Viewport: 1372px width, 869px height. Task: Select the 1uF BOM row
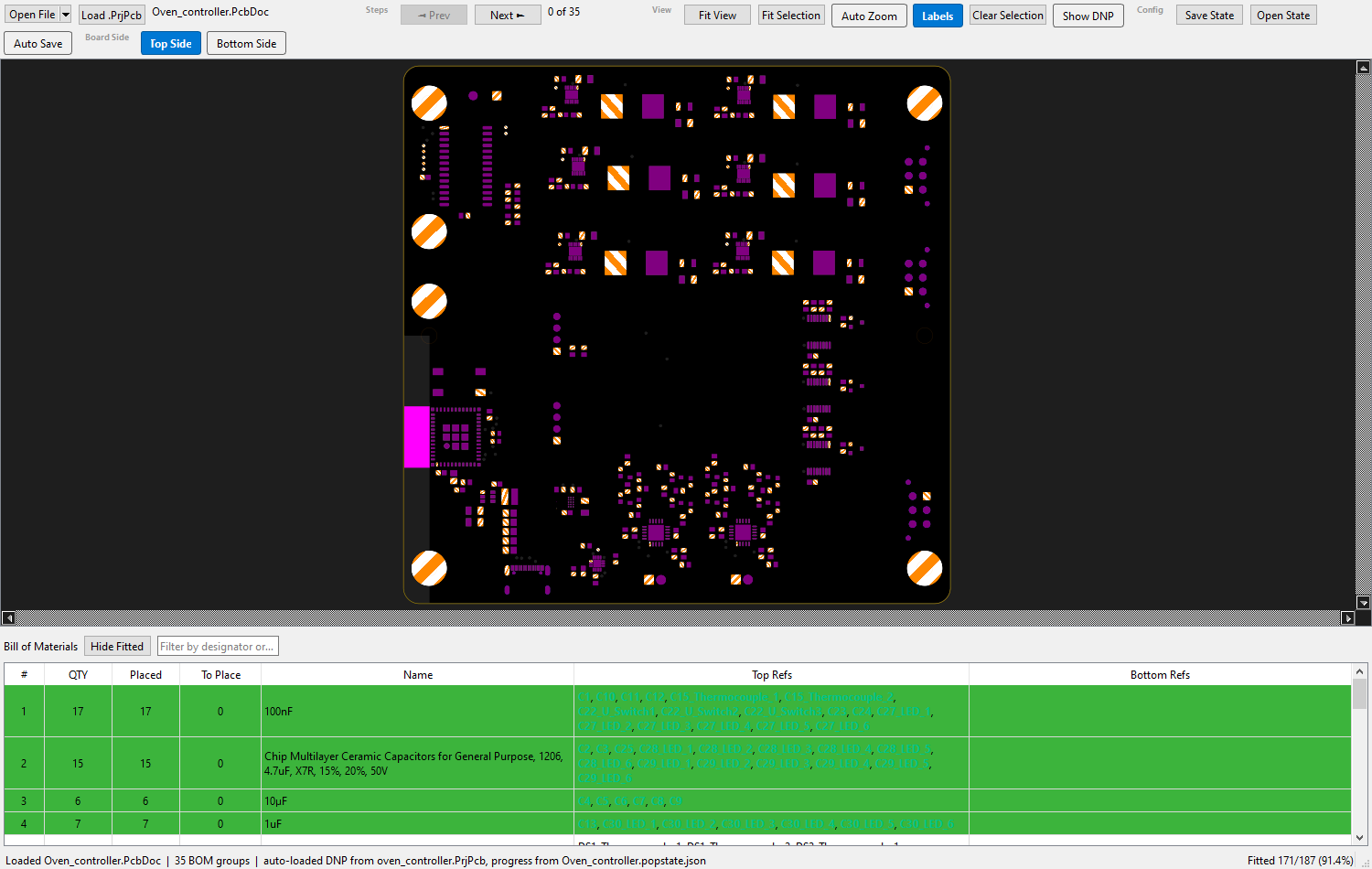click(x=678, y=823)
